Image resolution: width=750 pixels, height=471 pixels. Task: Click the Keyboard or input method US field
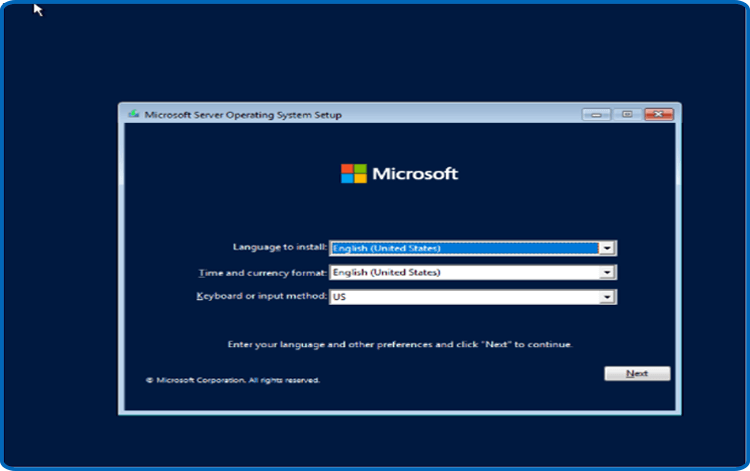(473, 297)
